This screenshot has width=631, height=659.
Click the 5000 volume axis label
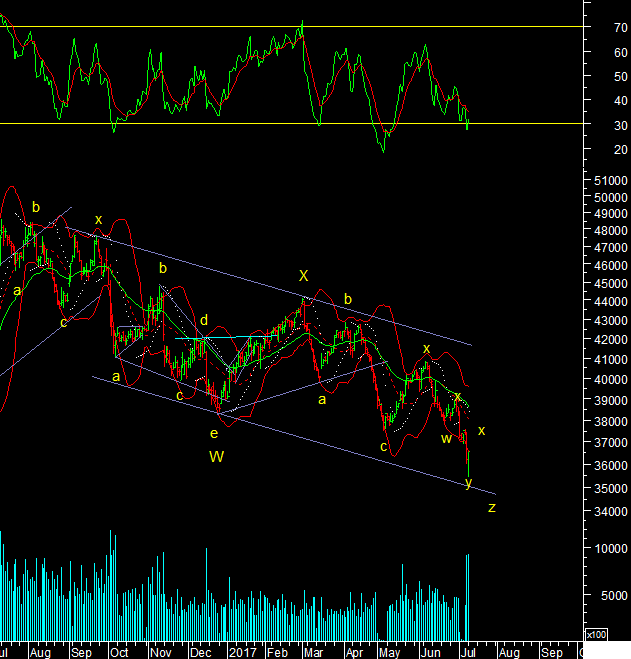tap(614, 596)
